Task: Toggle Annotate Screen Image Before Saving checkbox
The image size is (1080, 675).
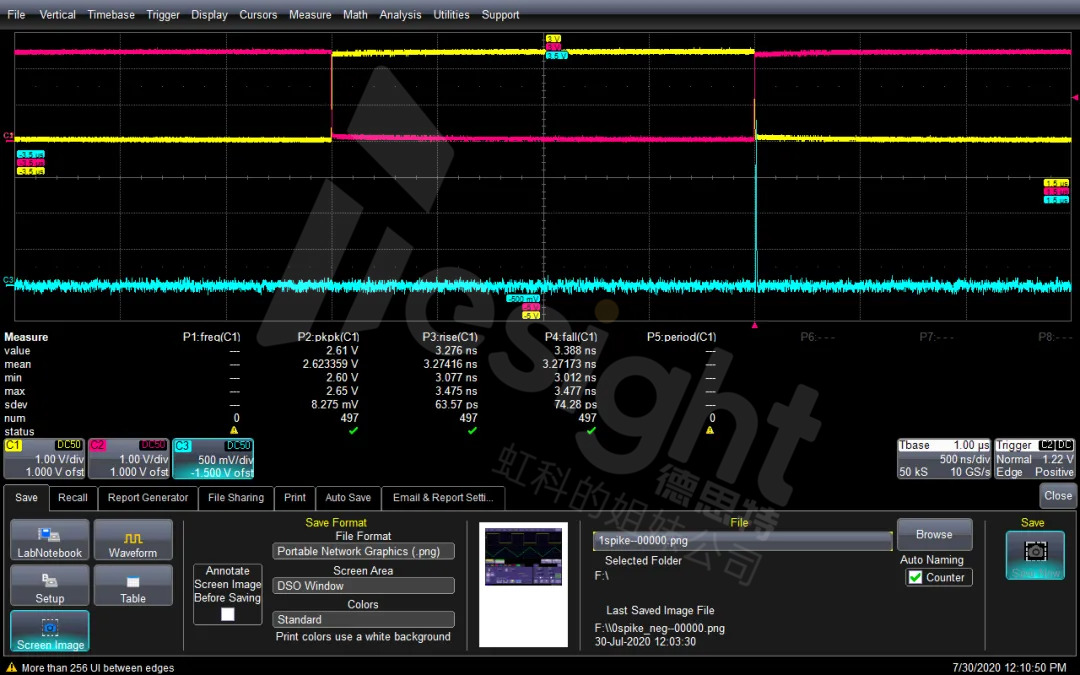Action: [x=228, y=614]
